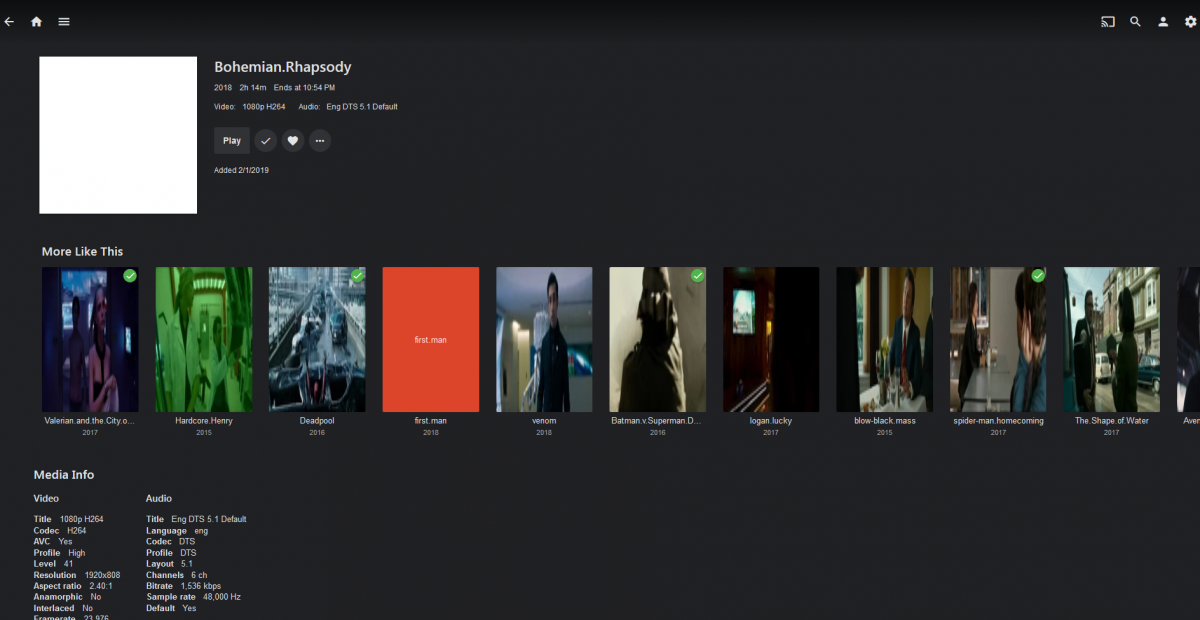Image resolution: width=1200 pixels, height=620 pixels.
Task: Open the settings gear icon
Action: click(1190, 21)
